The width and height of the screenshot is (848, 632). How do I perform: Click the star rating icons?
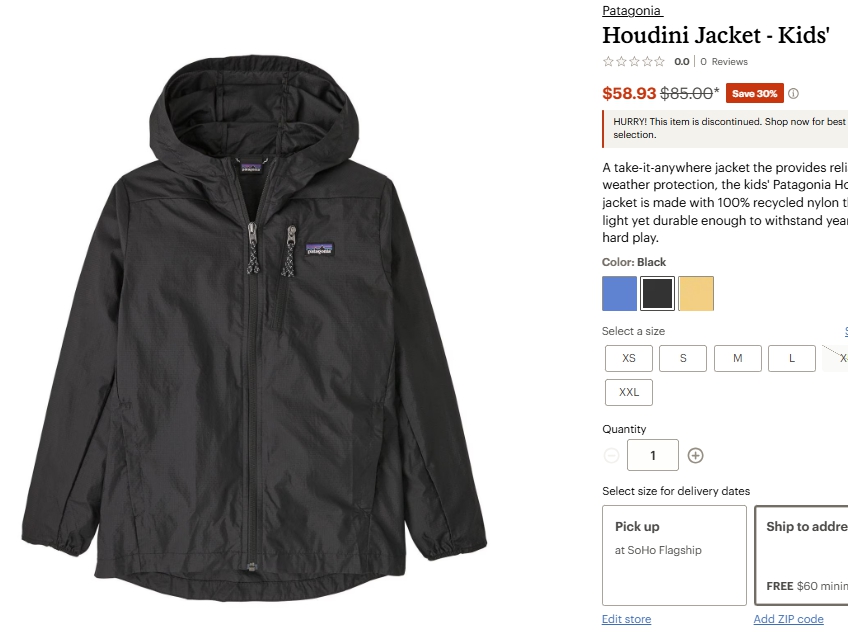coord(633,62)
